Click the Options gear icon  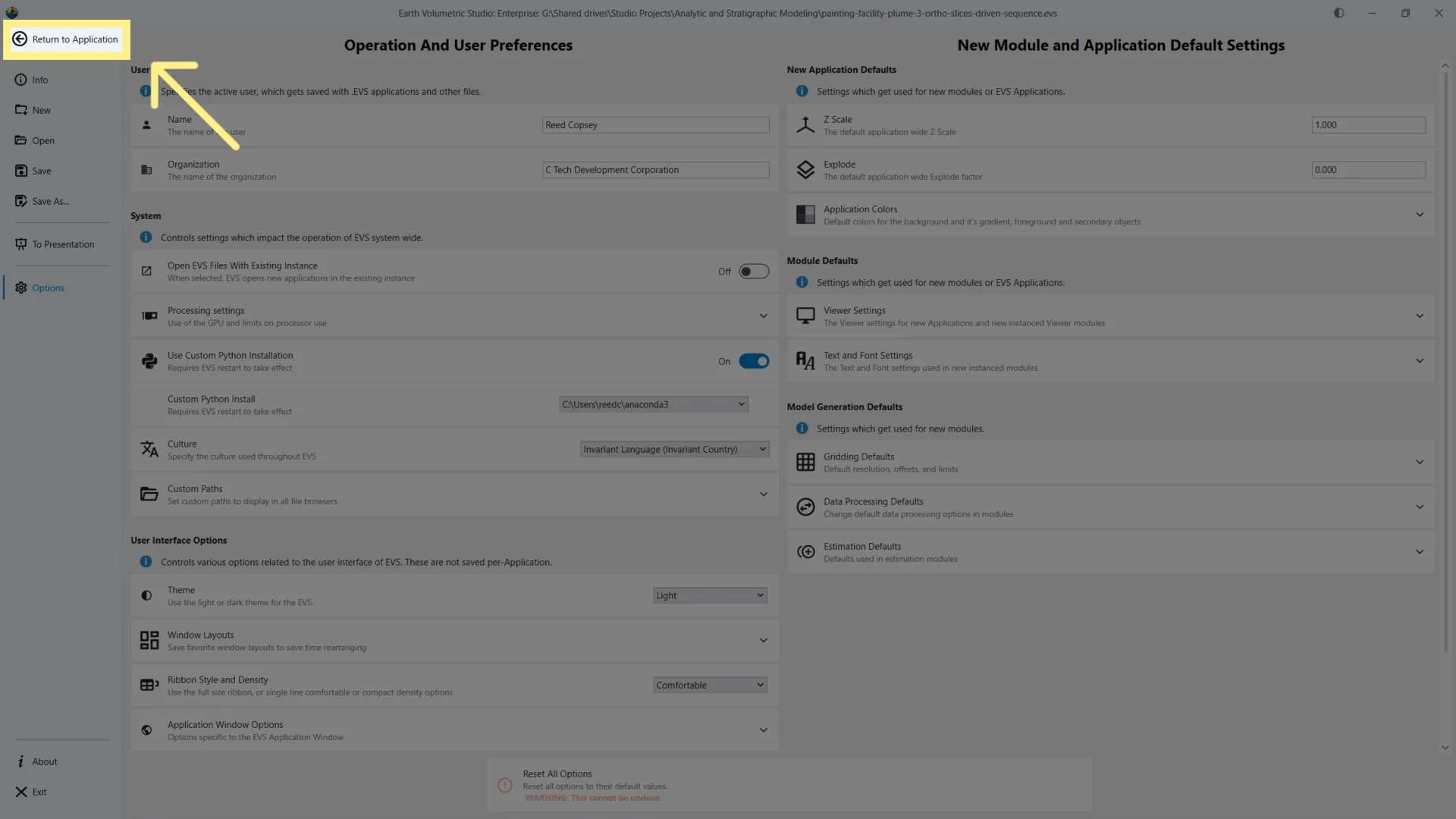pos(21,287)
